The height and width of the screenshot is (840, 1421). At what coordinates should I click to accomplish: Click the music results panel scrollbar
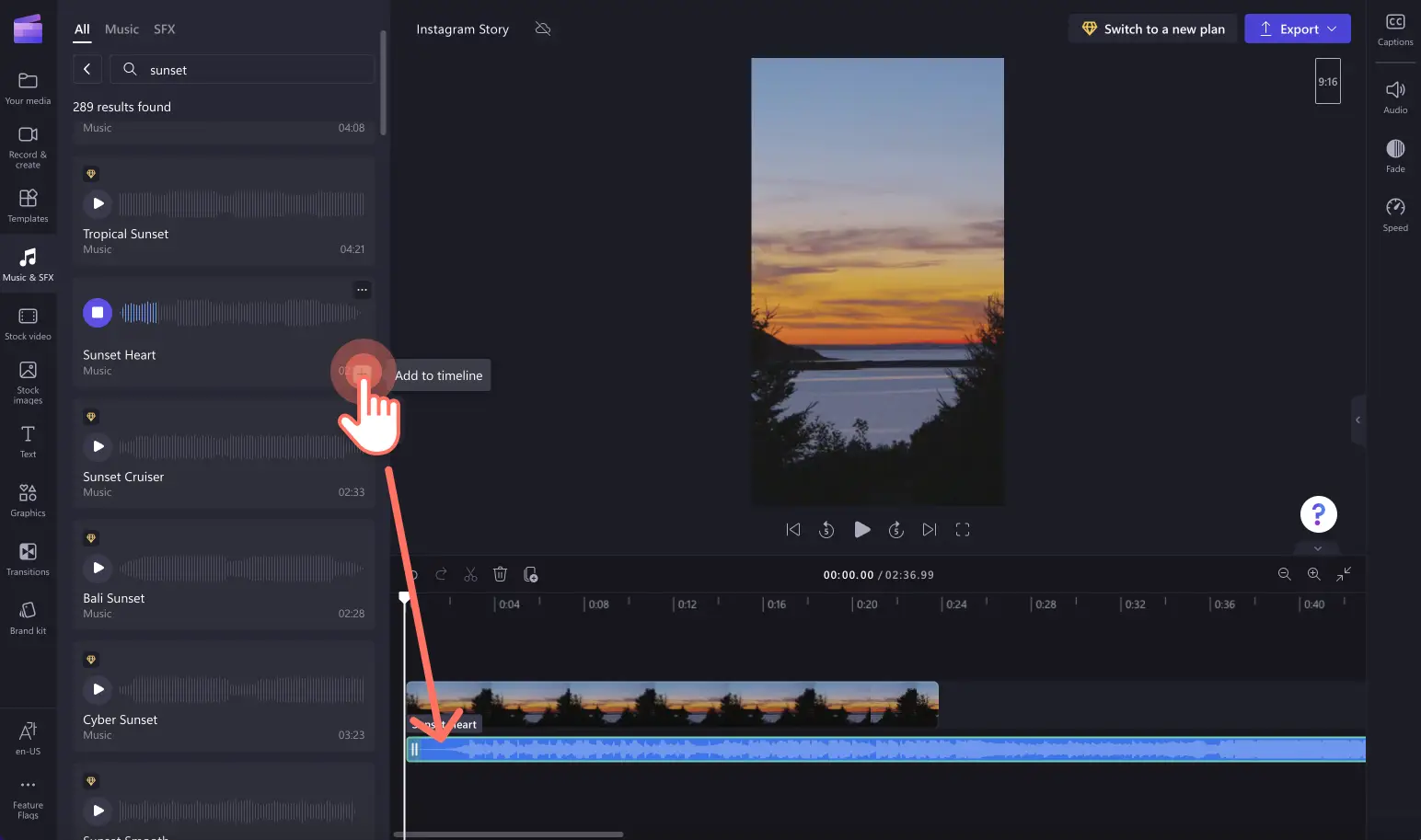click(383, 83)
